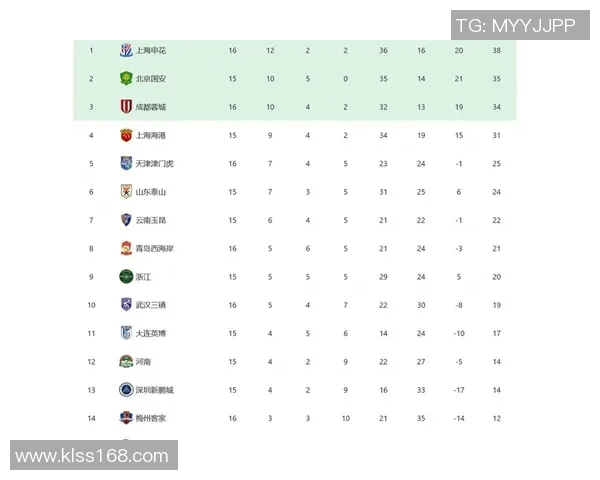600x480 pixels.
Task: Select the Chengdu Rongcheng (成都蓉城) team crest
Action: (x=126, y=106)
